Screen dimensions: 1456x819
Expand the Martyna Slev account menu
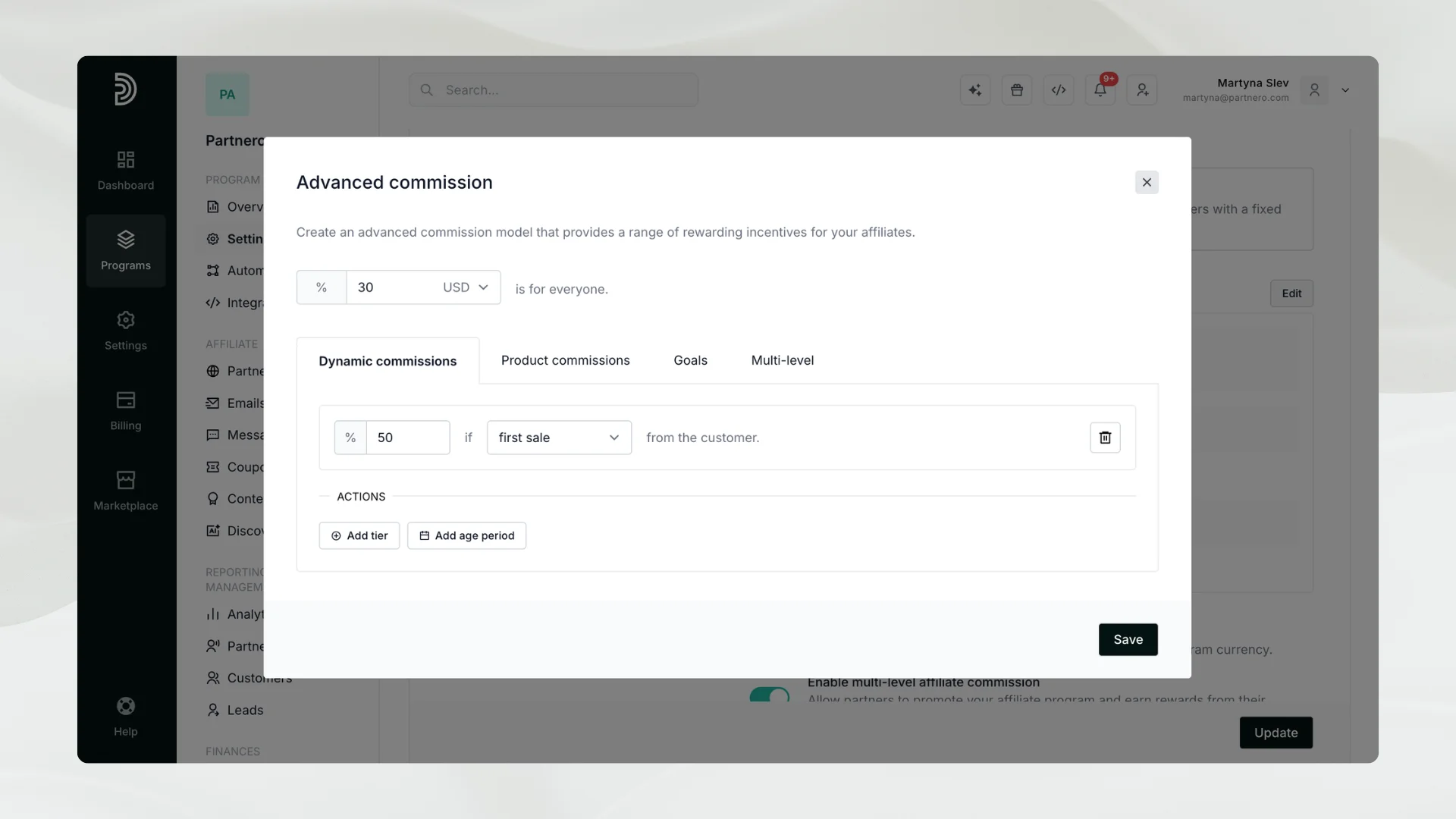coord(1345,90)
